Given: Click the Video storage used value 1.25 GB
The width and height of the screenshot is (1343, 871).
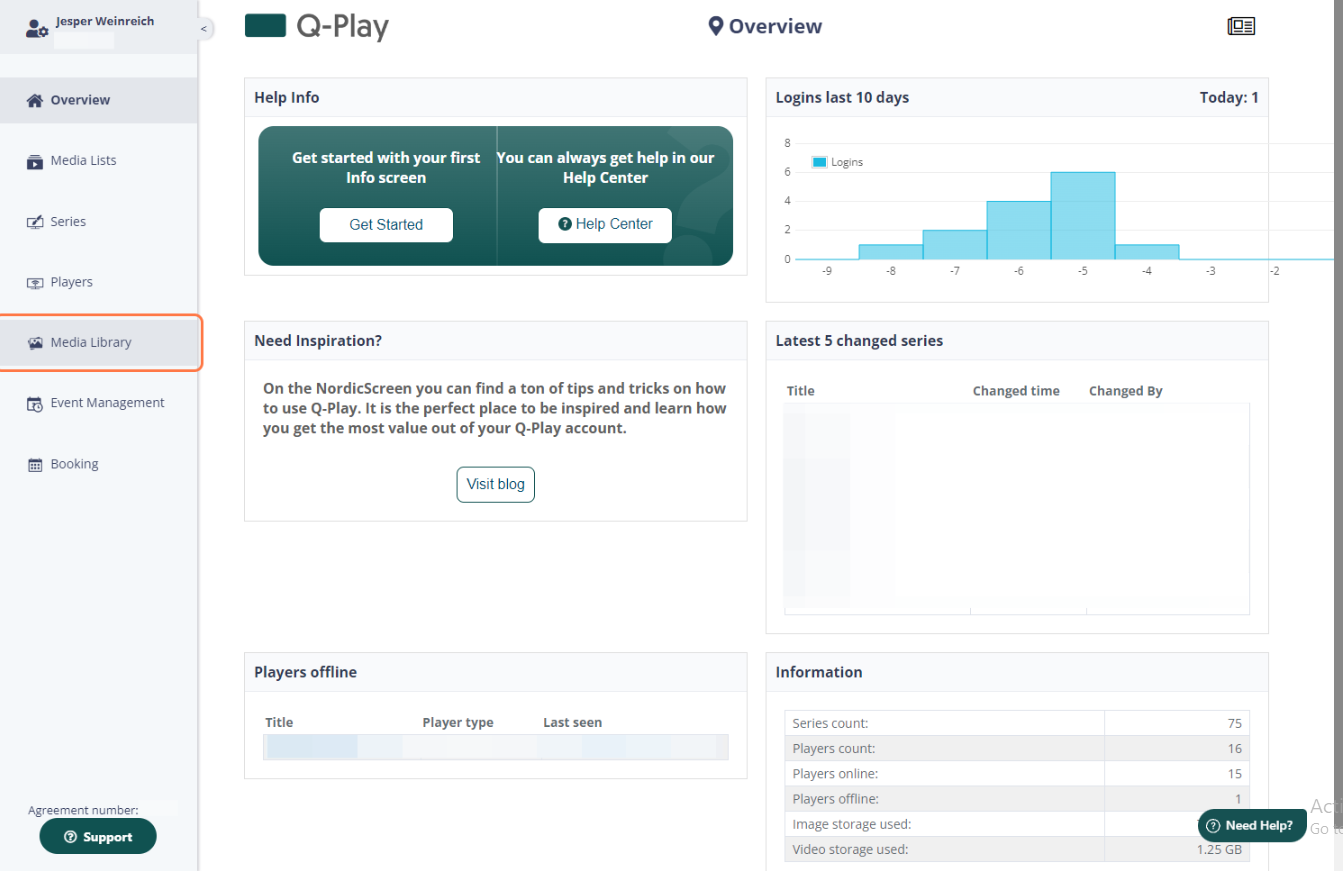Looking at the screenshot, I should (1219, 849).
